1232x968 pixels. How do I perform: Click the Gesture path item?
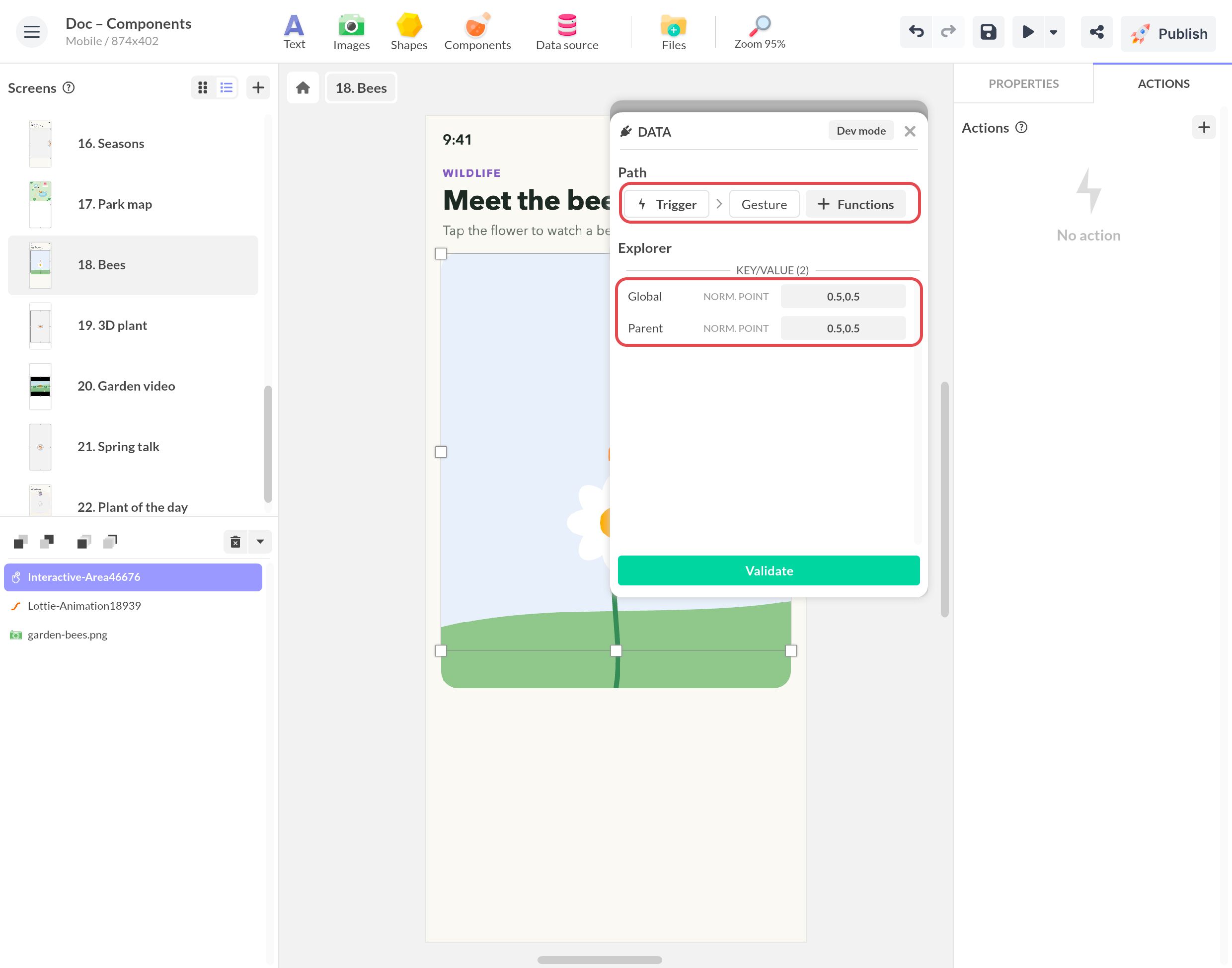tap(764, 204)
